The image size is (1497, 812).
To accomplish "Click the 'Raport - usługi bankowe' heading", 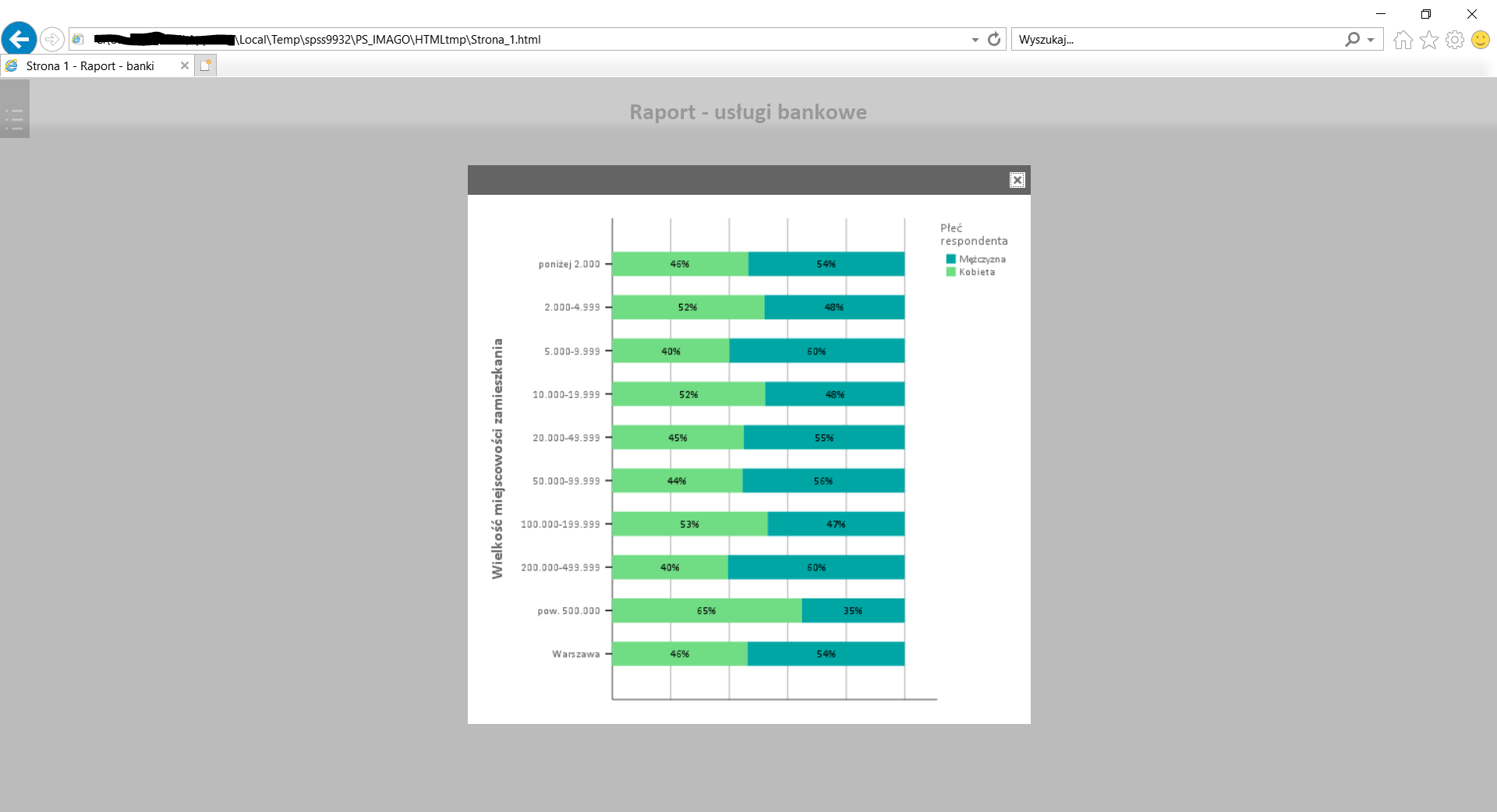I will [x=748, y=112].
